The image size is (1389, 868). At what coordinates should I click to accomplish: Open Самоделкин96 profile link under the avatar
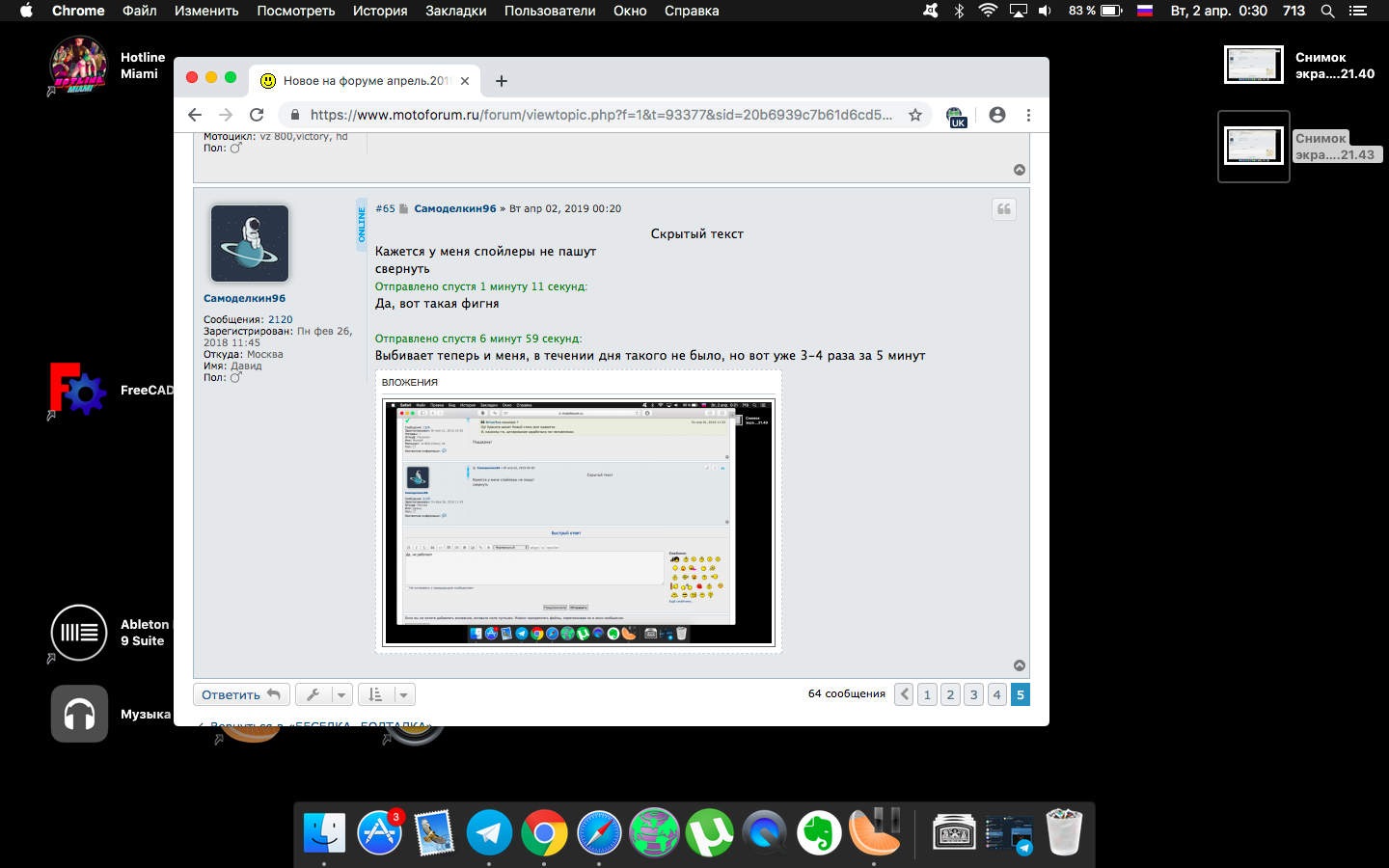tap(244, 298)
